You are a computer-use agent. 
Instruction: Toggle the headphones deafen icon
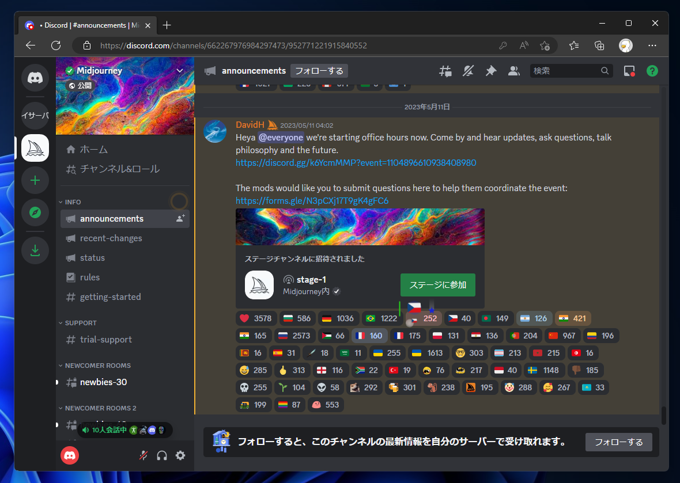tap(162, 455)
